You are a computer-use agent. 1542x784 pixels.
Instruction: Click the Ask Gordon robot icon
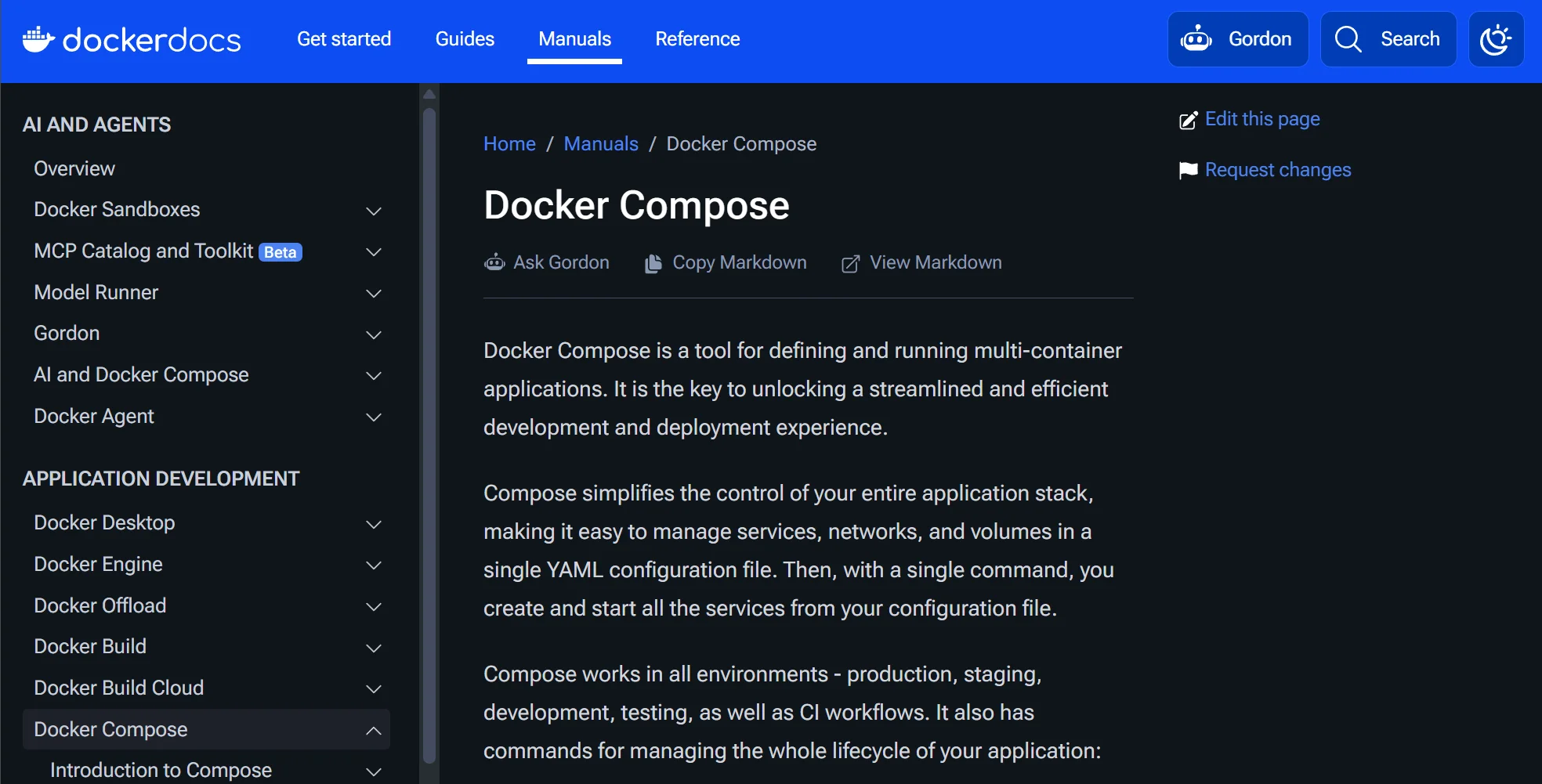(x=494, y=262)
